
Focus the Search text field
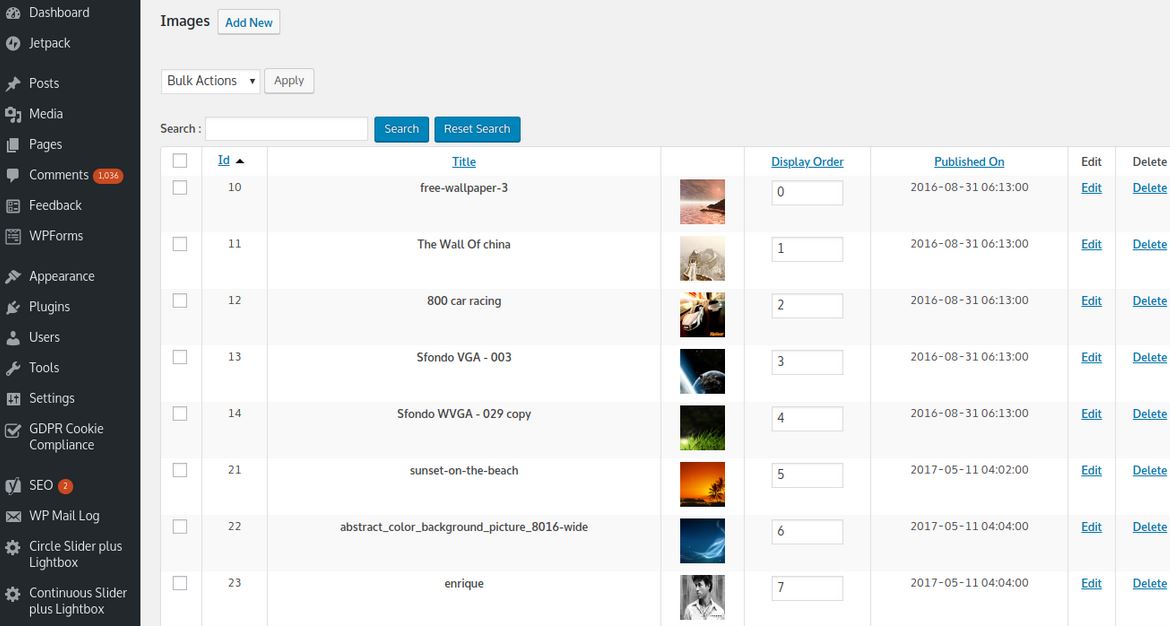pos(287,129)
